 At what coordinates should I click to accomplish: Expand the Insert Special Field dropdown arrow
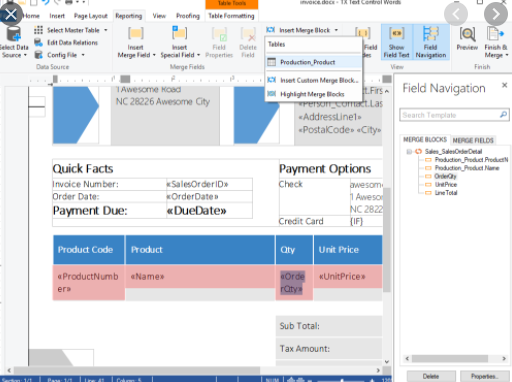[x=198, y=55]
